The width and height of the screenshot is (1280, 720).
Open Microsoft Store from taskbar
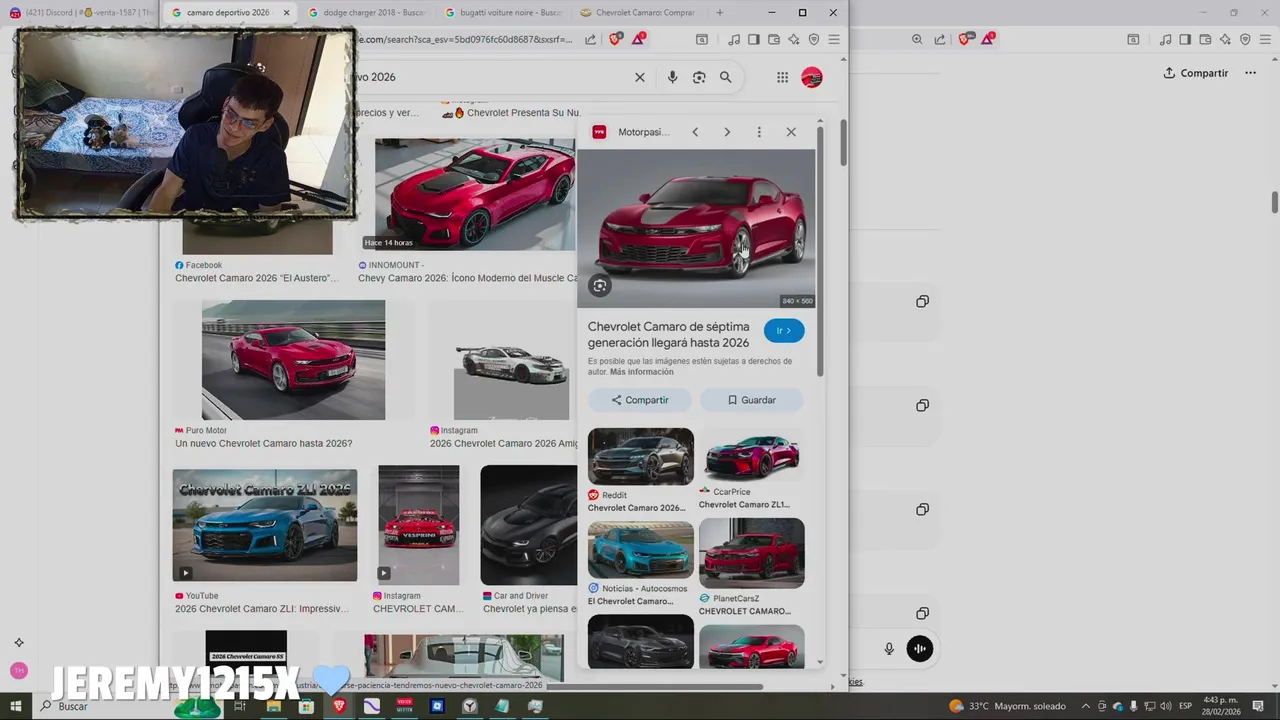(x=306, y=706)
